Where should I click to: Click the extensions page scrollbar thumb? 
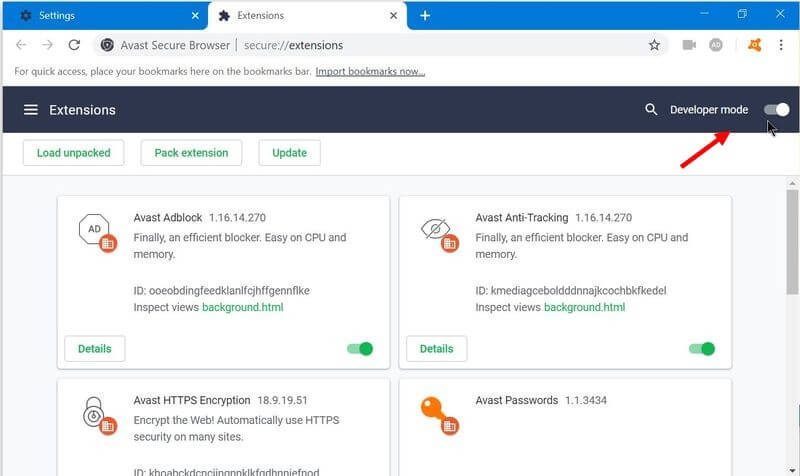792,242
